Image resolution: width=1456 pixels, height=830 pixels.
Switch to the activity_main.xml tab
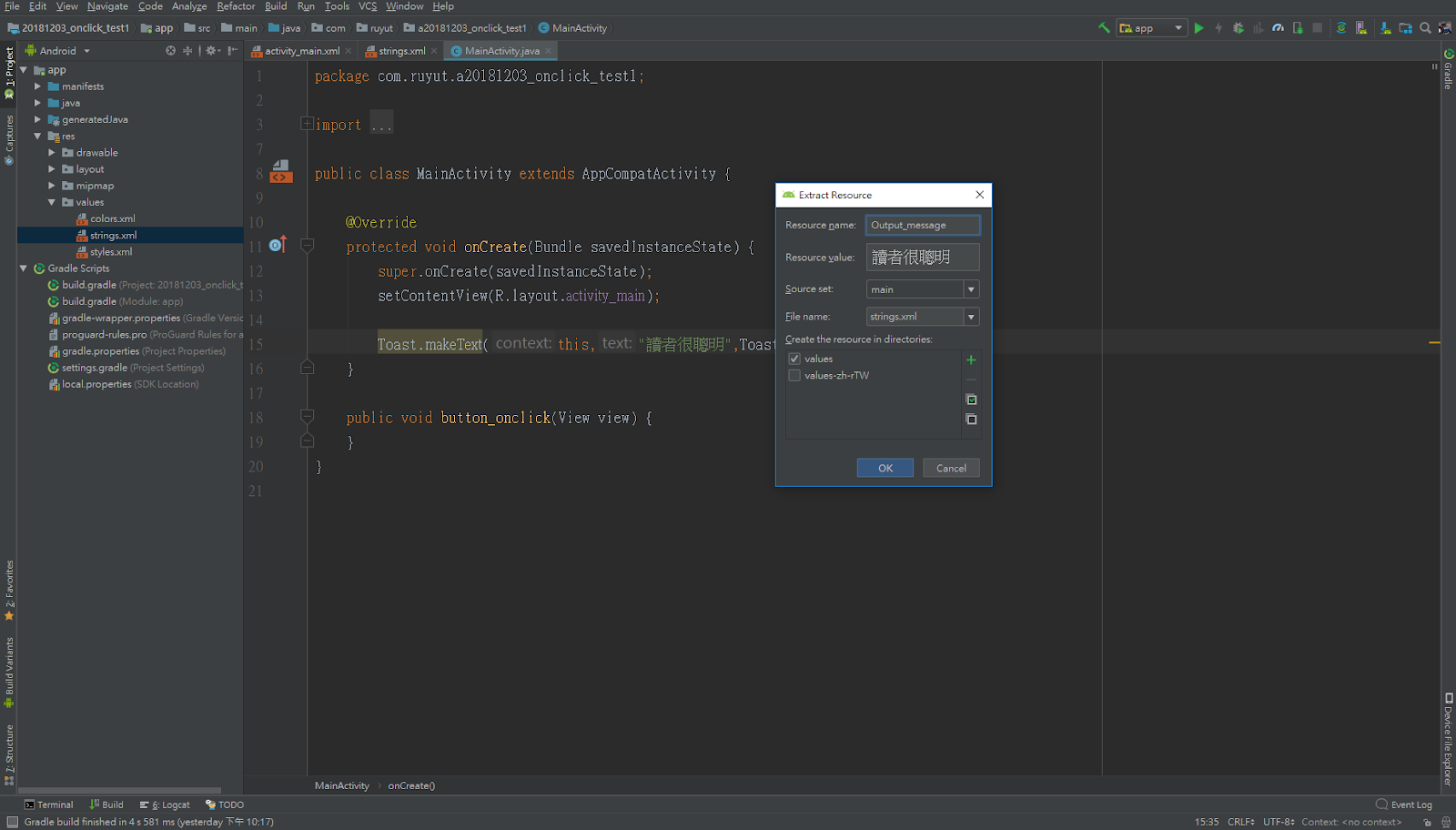click(x=301, y=51)
